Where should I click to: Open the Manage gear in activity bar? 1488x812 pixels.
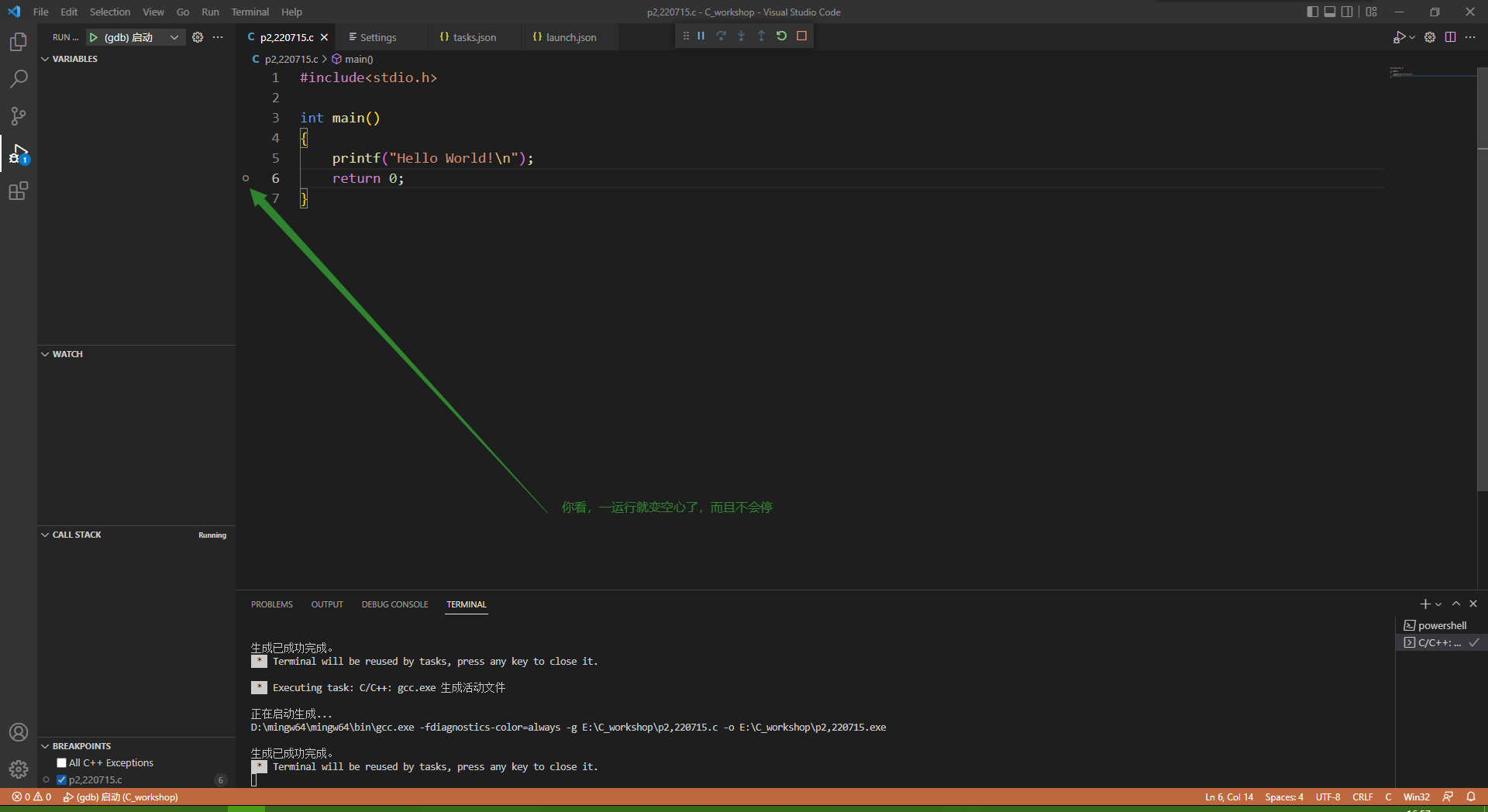pyautogui.click(x=19, y=769)
